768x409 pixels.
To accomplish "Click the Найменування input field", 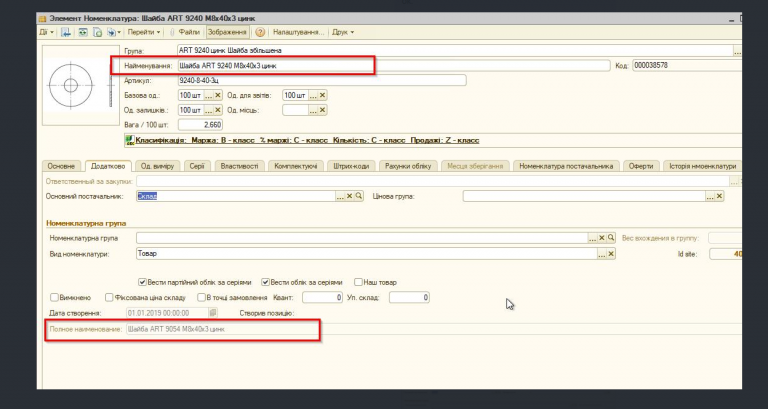I will pyautogui.click(x=394, y=65).
